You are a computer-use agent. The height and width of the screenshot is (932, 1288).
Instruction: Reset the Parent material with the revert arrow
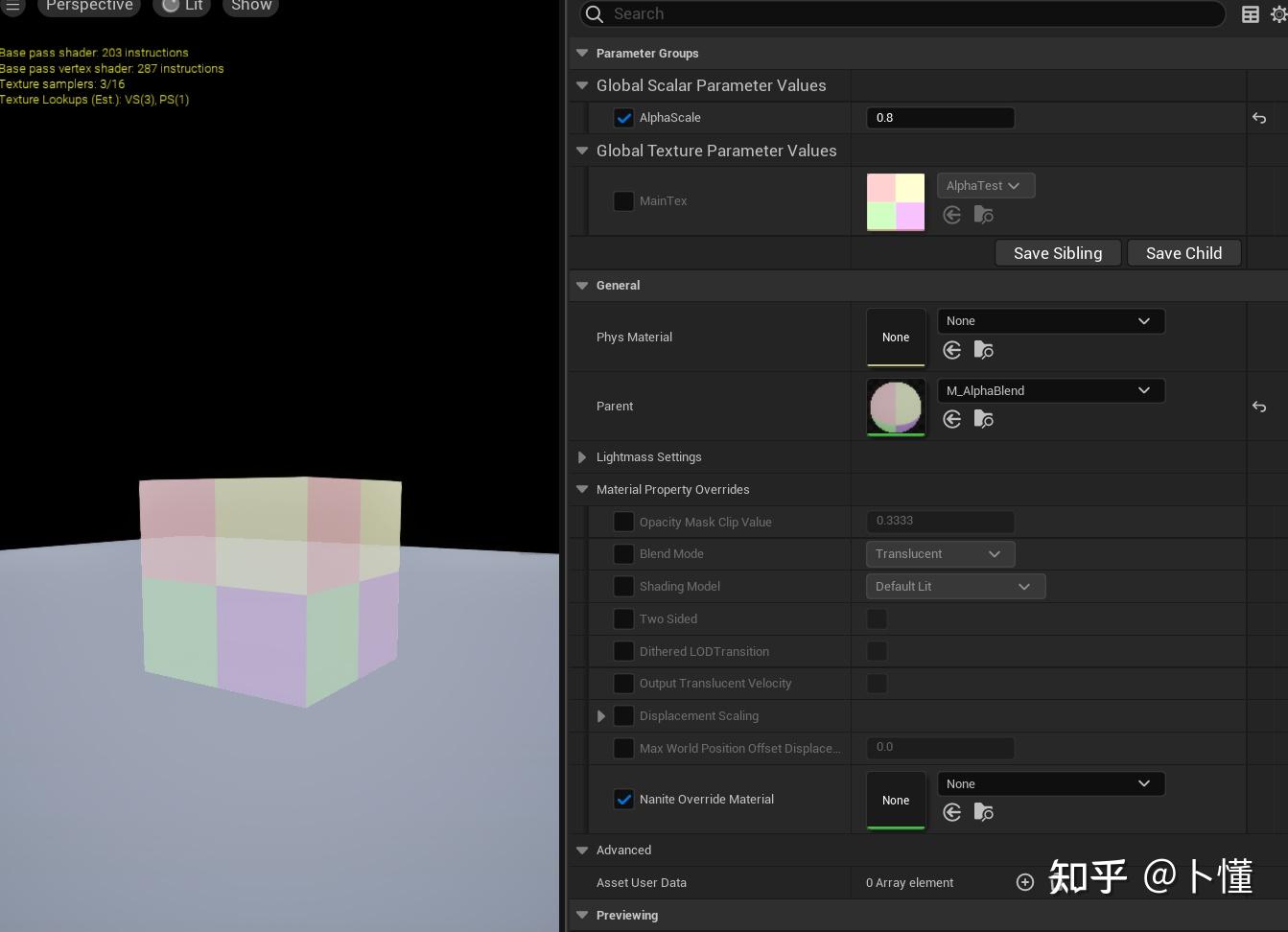click(x=1258, y=407)
